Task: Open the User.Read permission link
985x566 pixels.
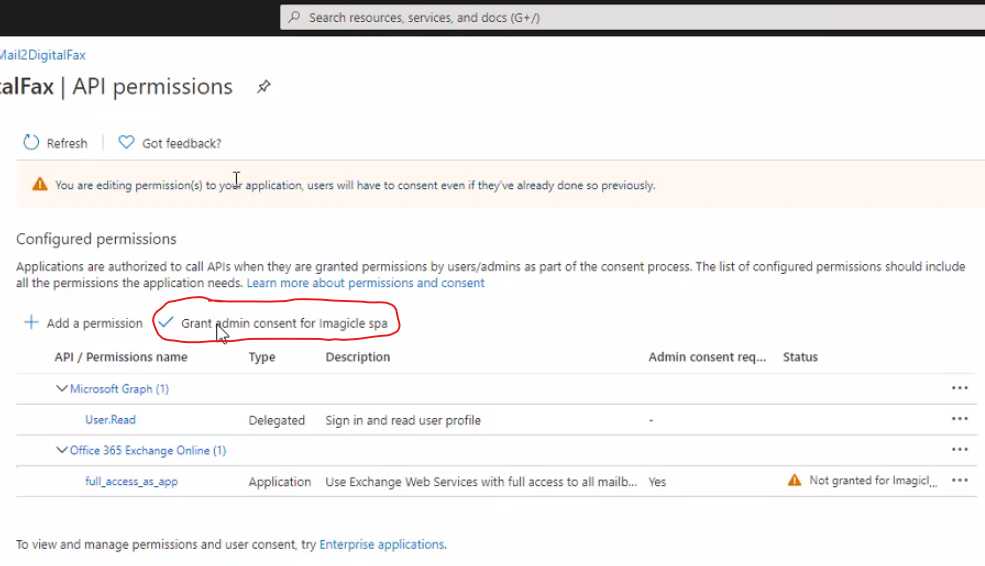Action: [x=110, y=420]
